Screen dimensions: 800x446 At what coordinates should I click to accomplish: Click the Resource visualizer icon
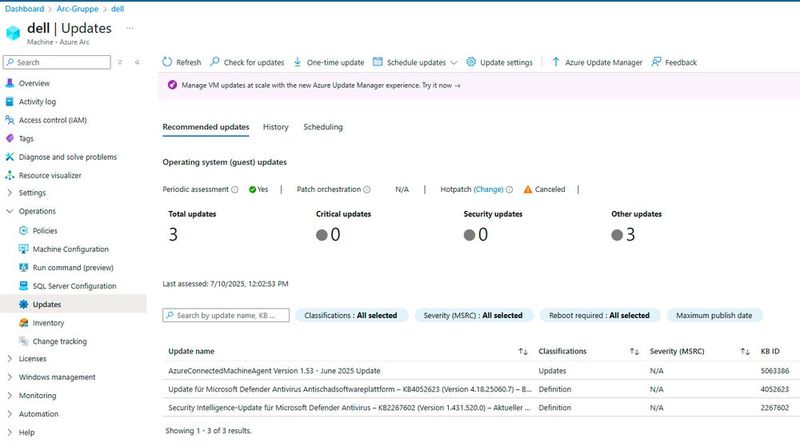[10, 175]
